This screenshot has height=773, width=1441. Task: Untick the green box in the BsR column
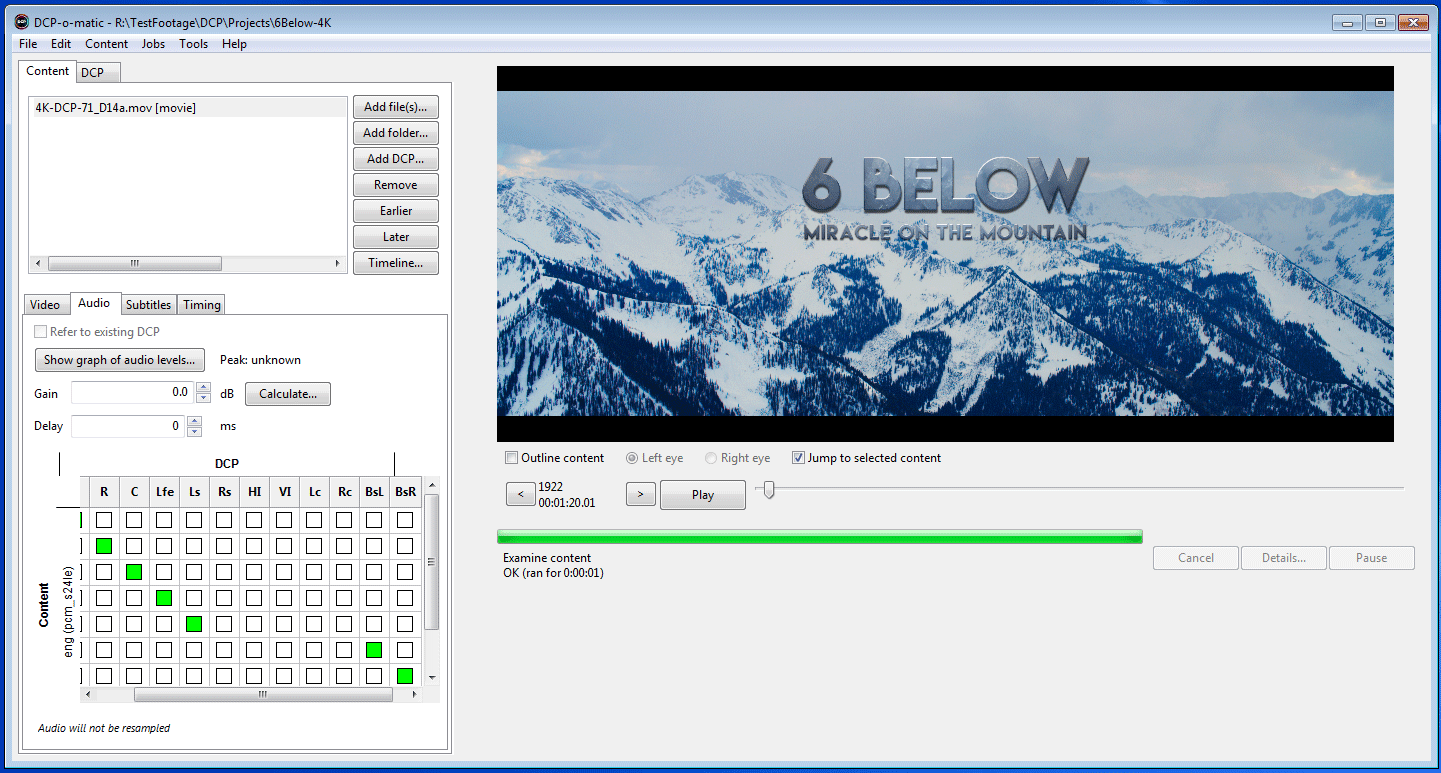tap(404, 676)
